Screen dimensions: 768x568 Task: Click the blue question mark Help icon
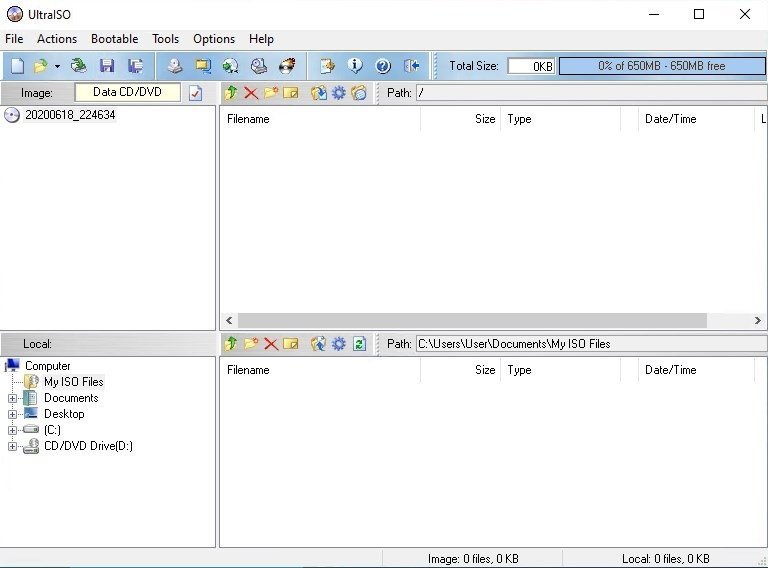[383, 66]
